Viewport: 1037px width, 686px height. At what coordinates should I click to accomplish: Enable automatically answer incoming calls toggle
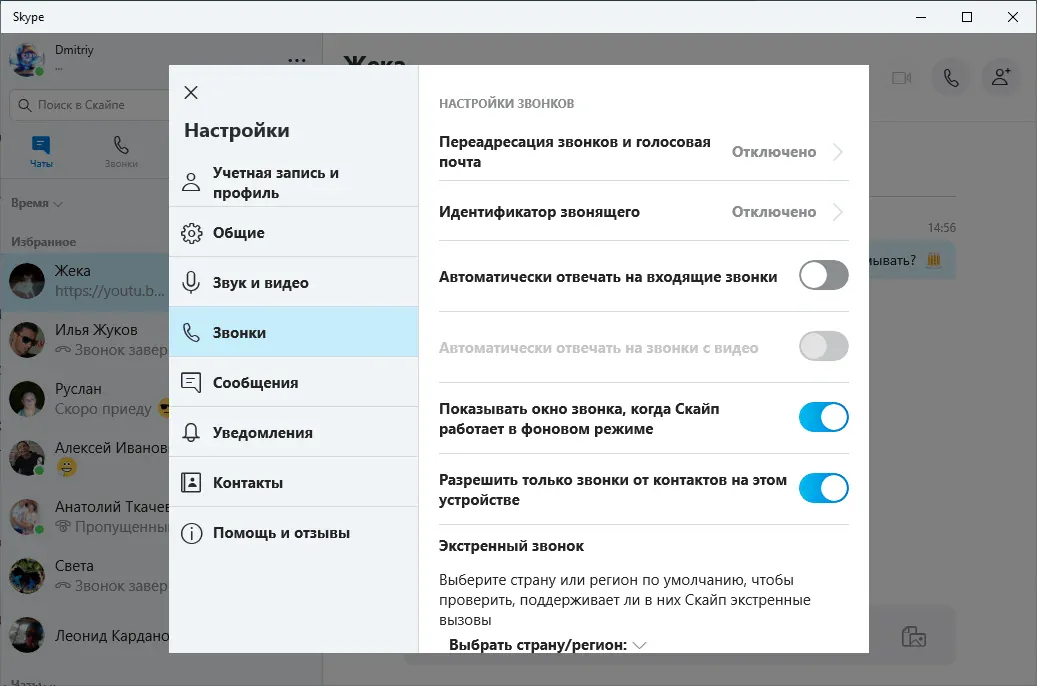[x=823, y=275]
